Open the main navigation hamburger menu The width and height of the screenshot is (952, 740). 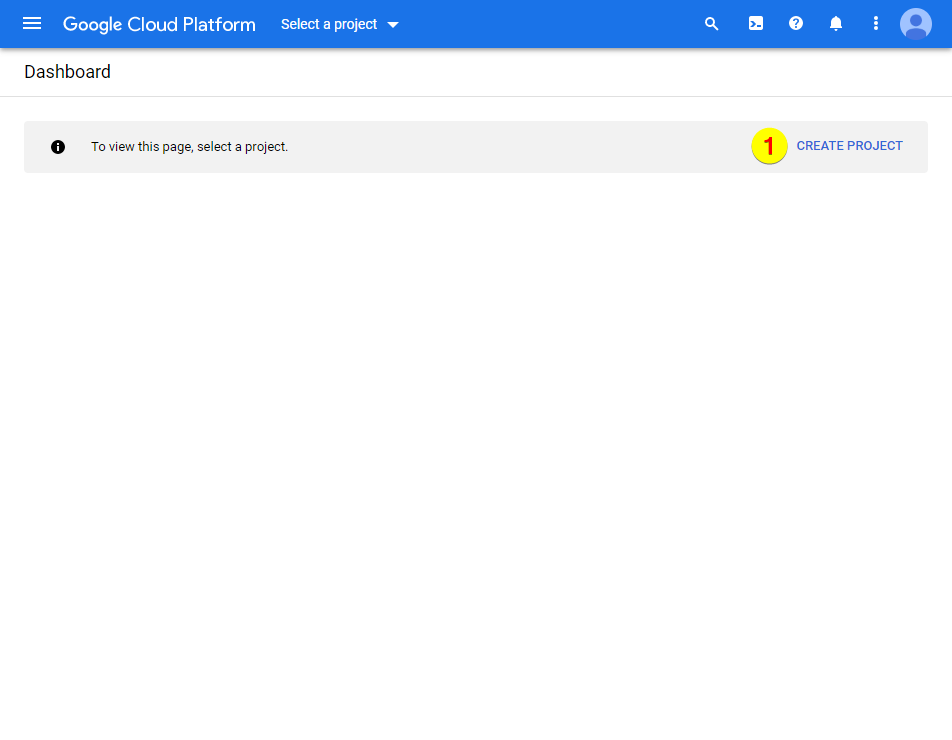[32, 24]
